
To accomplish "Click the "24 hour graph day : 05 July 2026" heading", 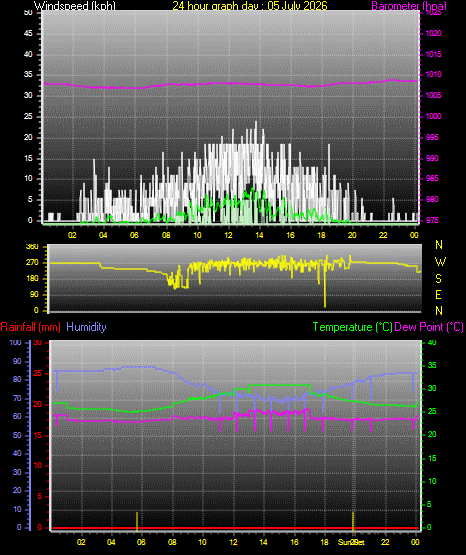I will coord(250,5).
